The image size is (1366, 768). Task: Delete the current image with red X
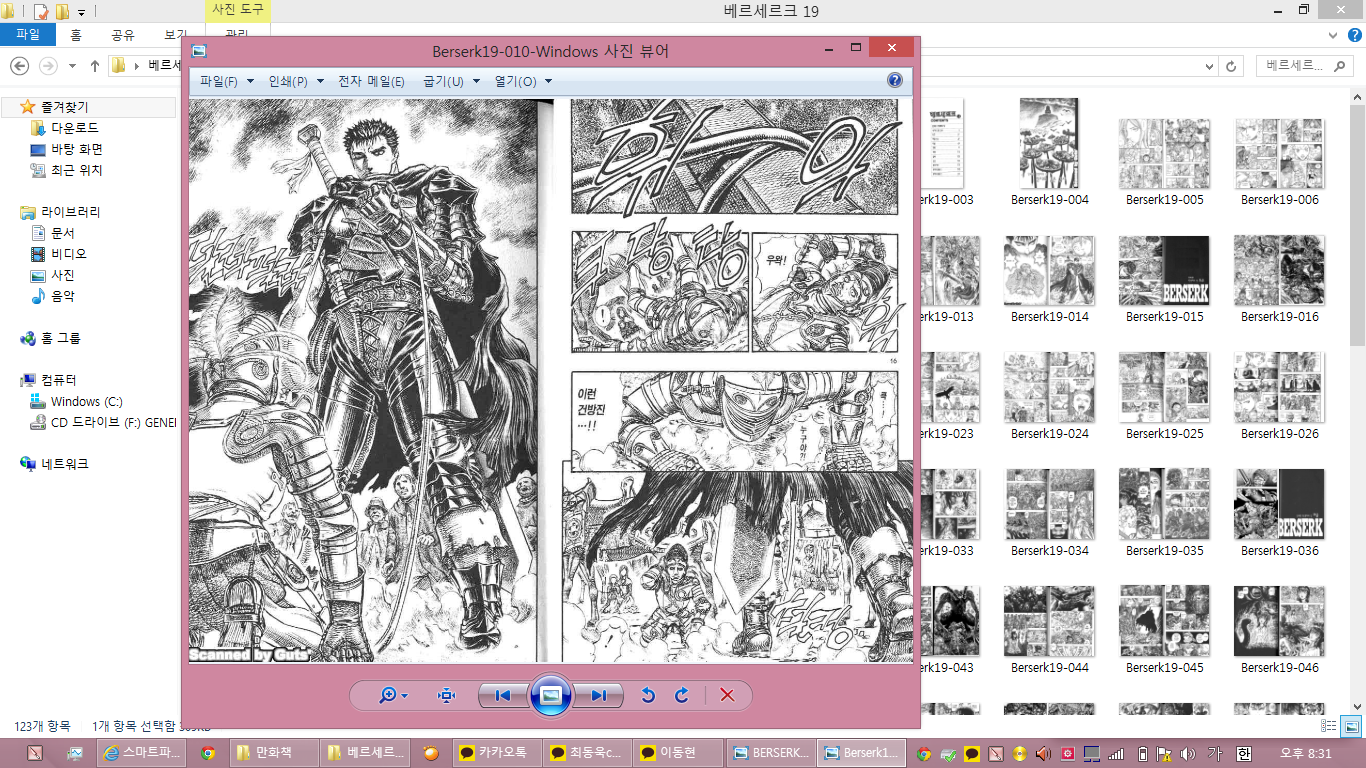(727, 696)
